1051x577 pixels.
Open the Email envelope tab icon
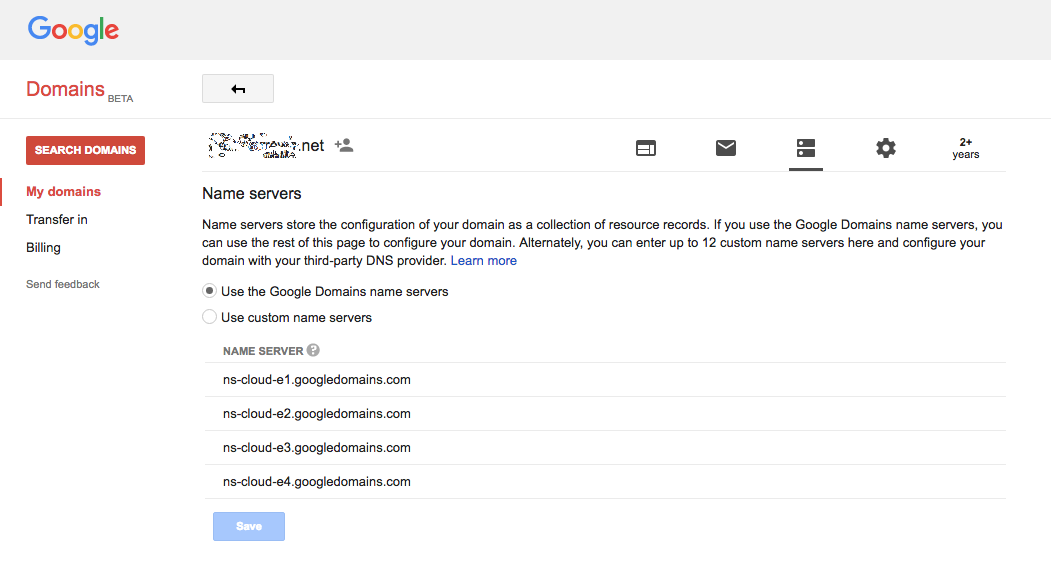726,148
